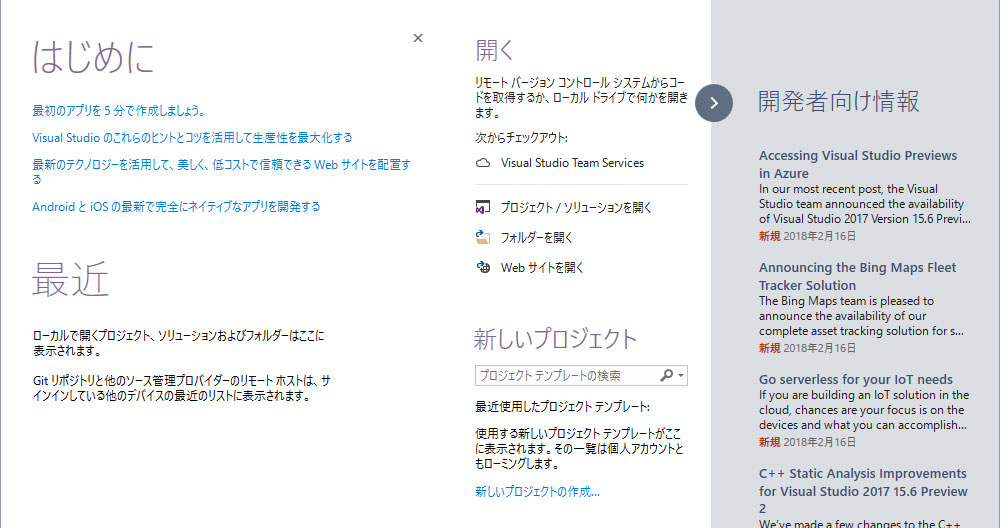Open link 最初のアプリを 5 分で作成しましょう

119,111
